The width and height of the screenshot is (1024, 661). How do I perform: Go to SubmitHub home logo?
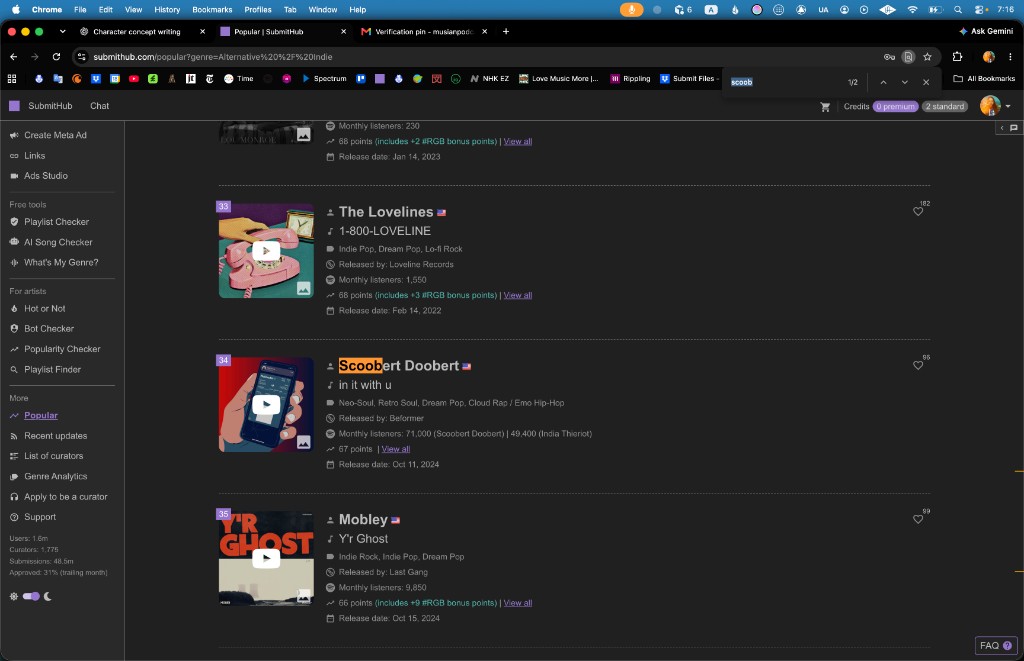pos(40,106)
